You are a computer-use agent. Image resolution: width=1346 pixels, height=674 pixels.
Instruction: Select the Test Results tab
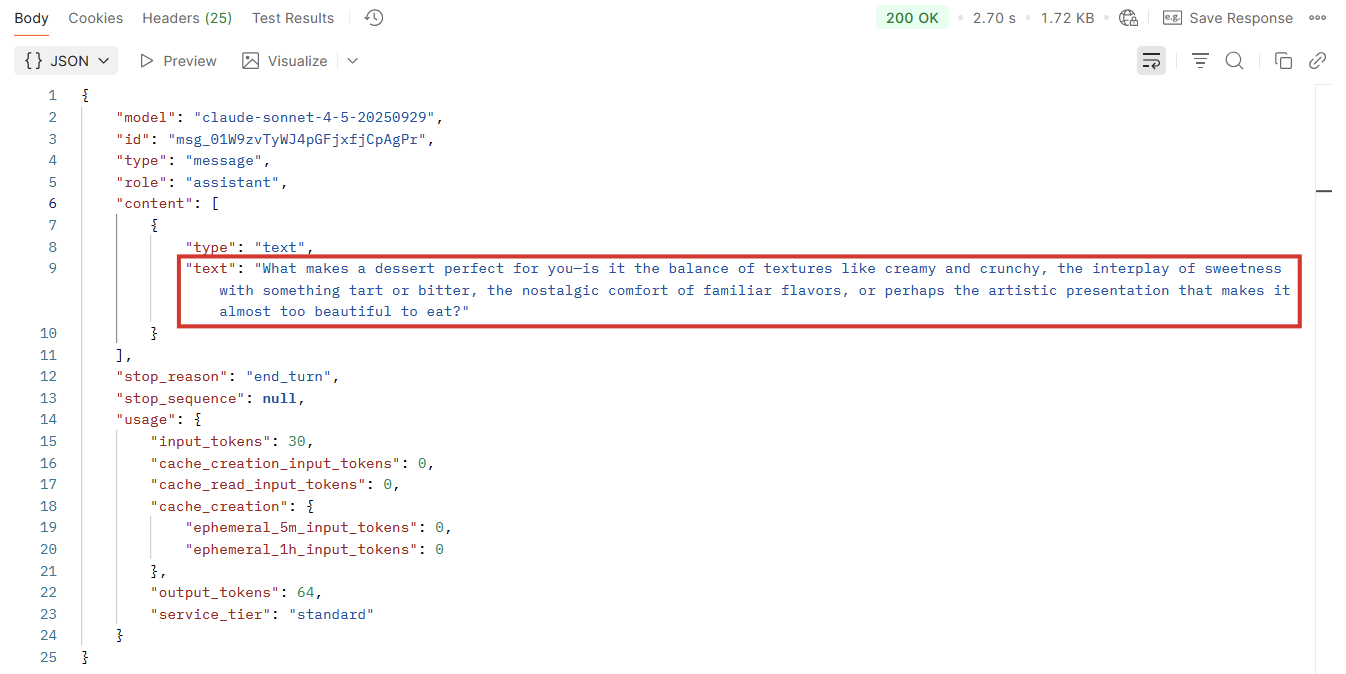(292, 17)
